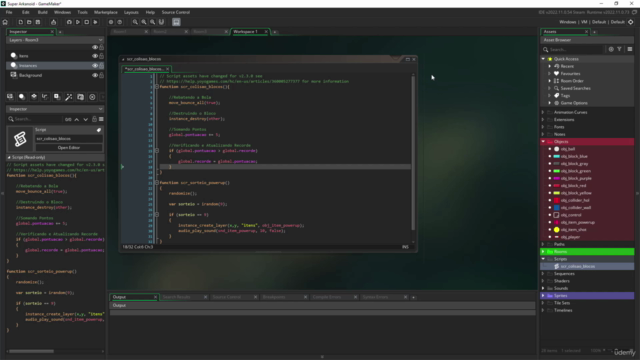The image size is (640, 360).
Task: Click the Asset Browser filter funnel icon
Action: pos(620,49)
